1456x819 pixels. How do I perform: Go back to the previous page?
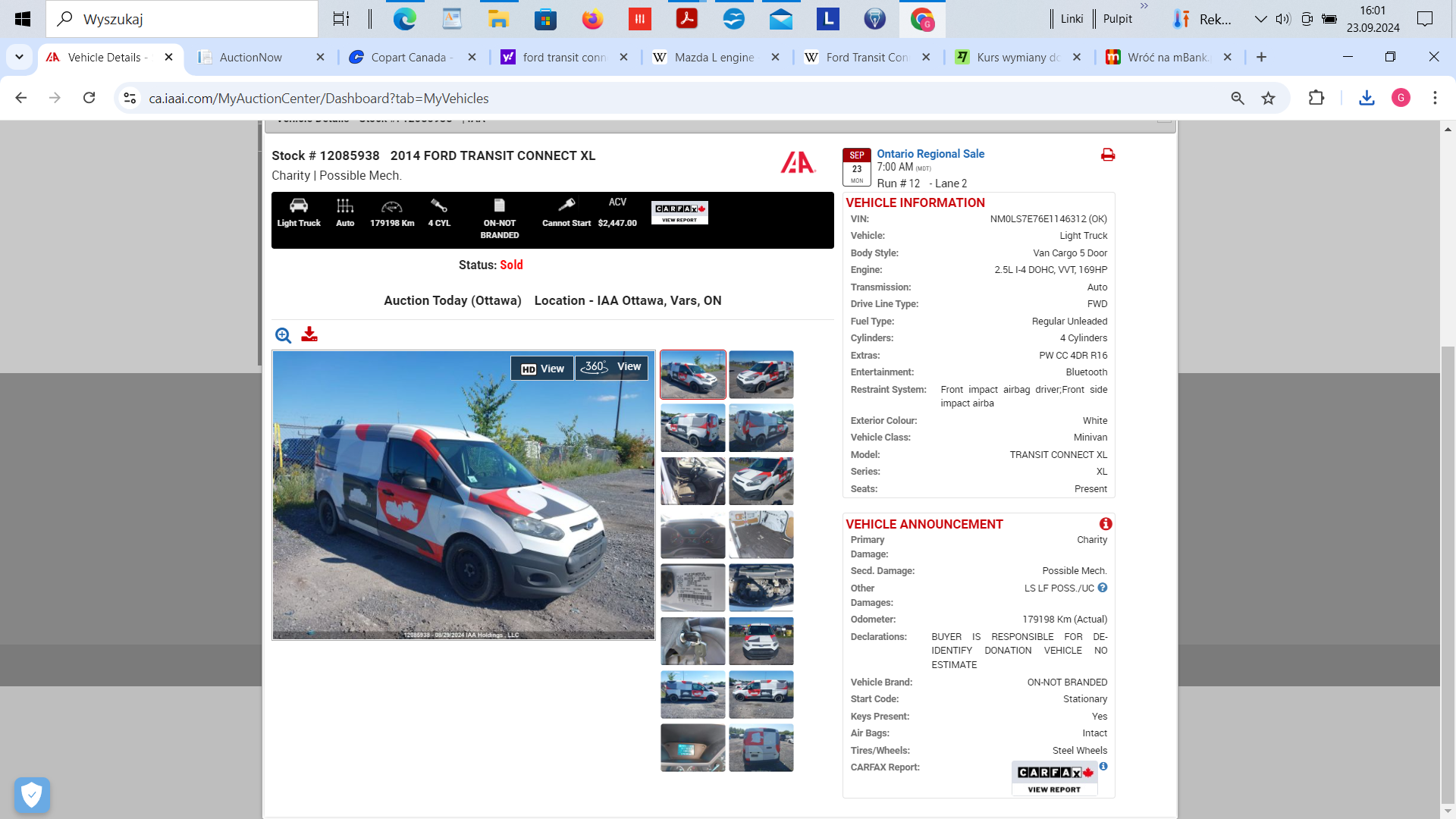click(x=21, y=98)
